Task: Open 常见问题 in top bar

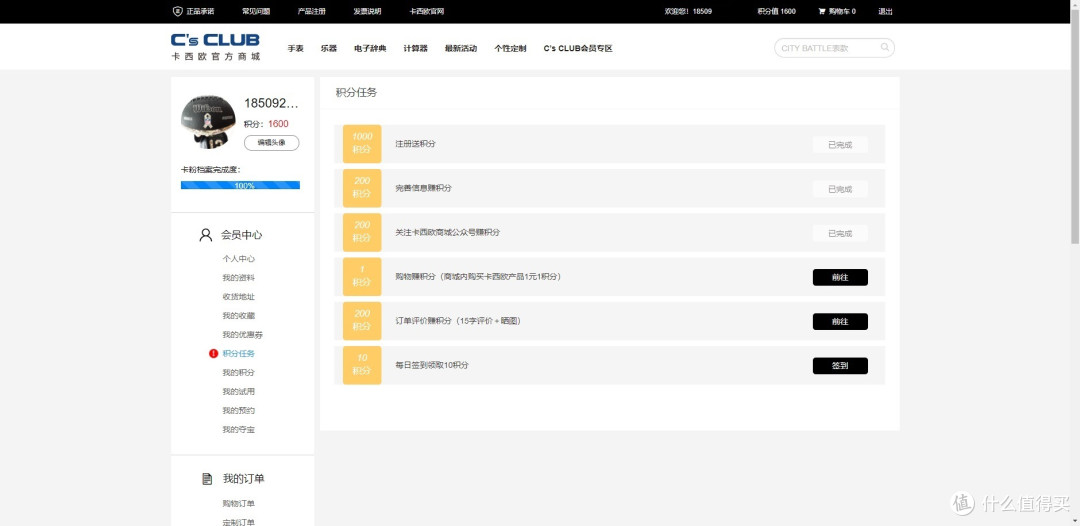Action: (256, 12)
